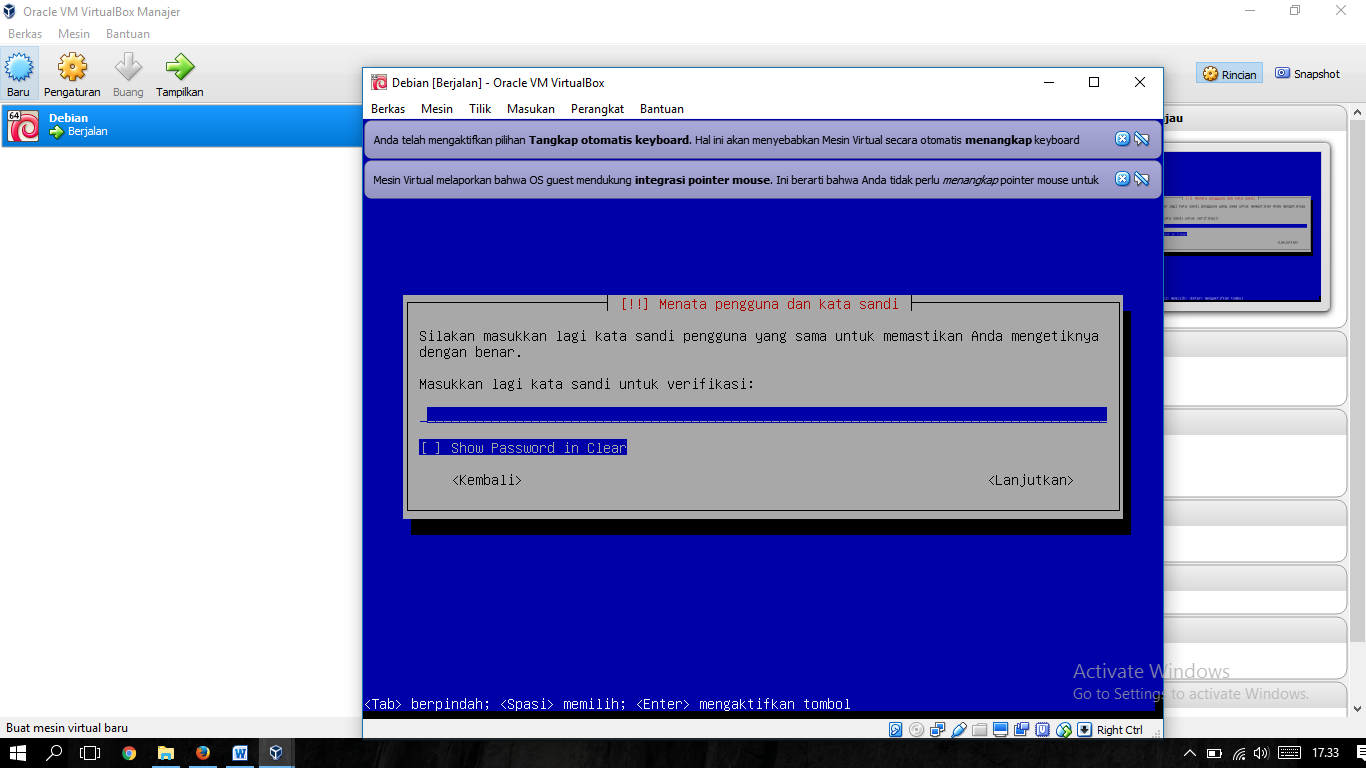Viewport: 1366px width, 768px height.
Task: Switch to the Snapshot view
Action: pyautogui.click(x=1307, y=72)
